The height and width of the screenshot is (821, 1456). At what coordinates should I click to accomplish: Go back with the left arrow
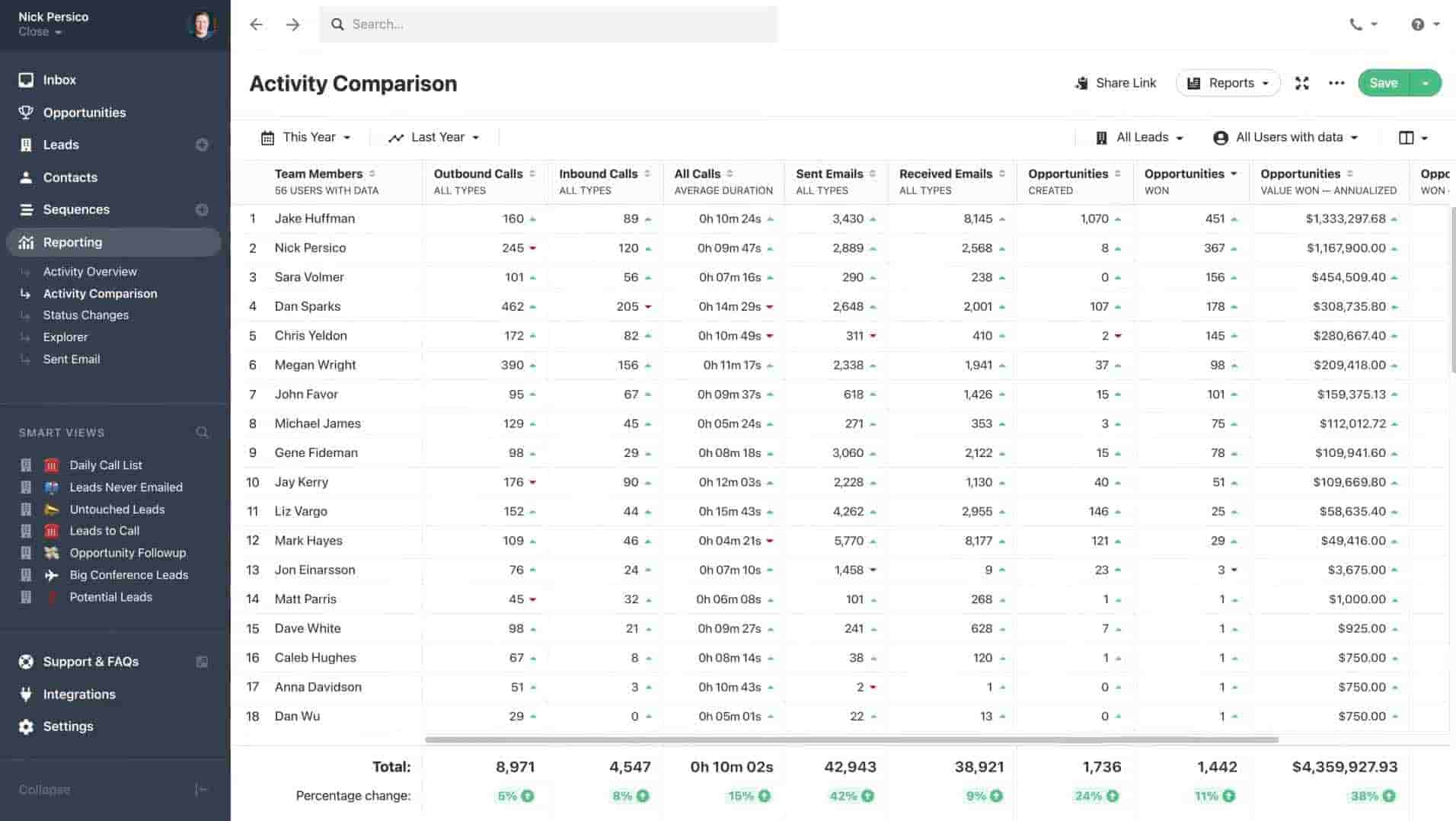click(x=256, y=24)
